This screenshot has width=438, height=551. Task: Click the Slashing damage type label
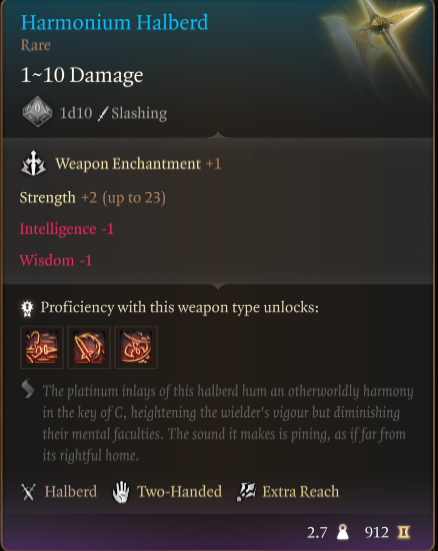(x=139, y=114)
